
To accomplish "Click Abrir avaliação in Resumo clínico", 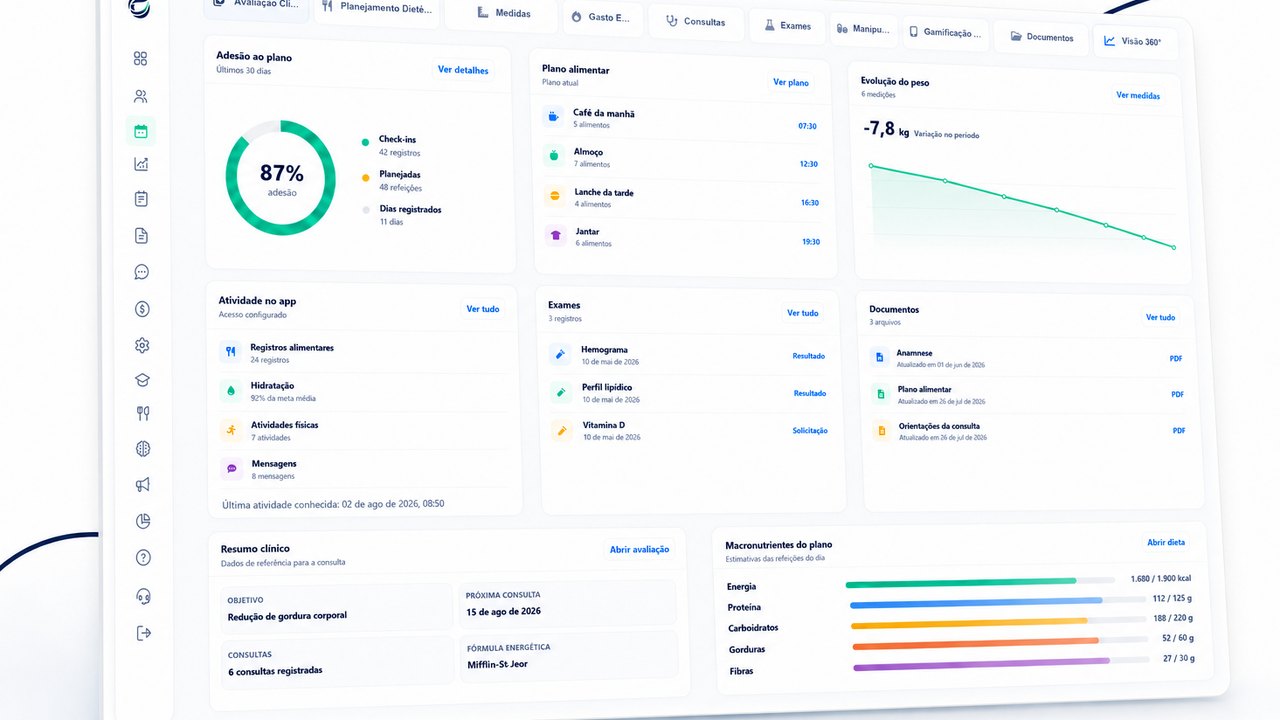I will pyautogui.click(x=639, y=550).
